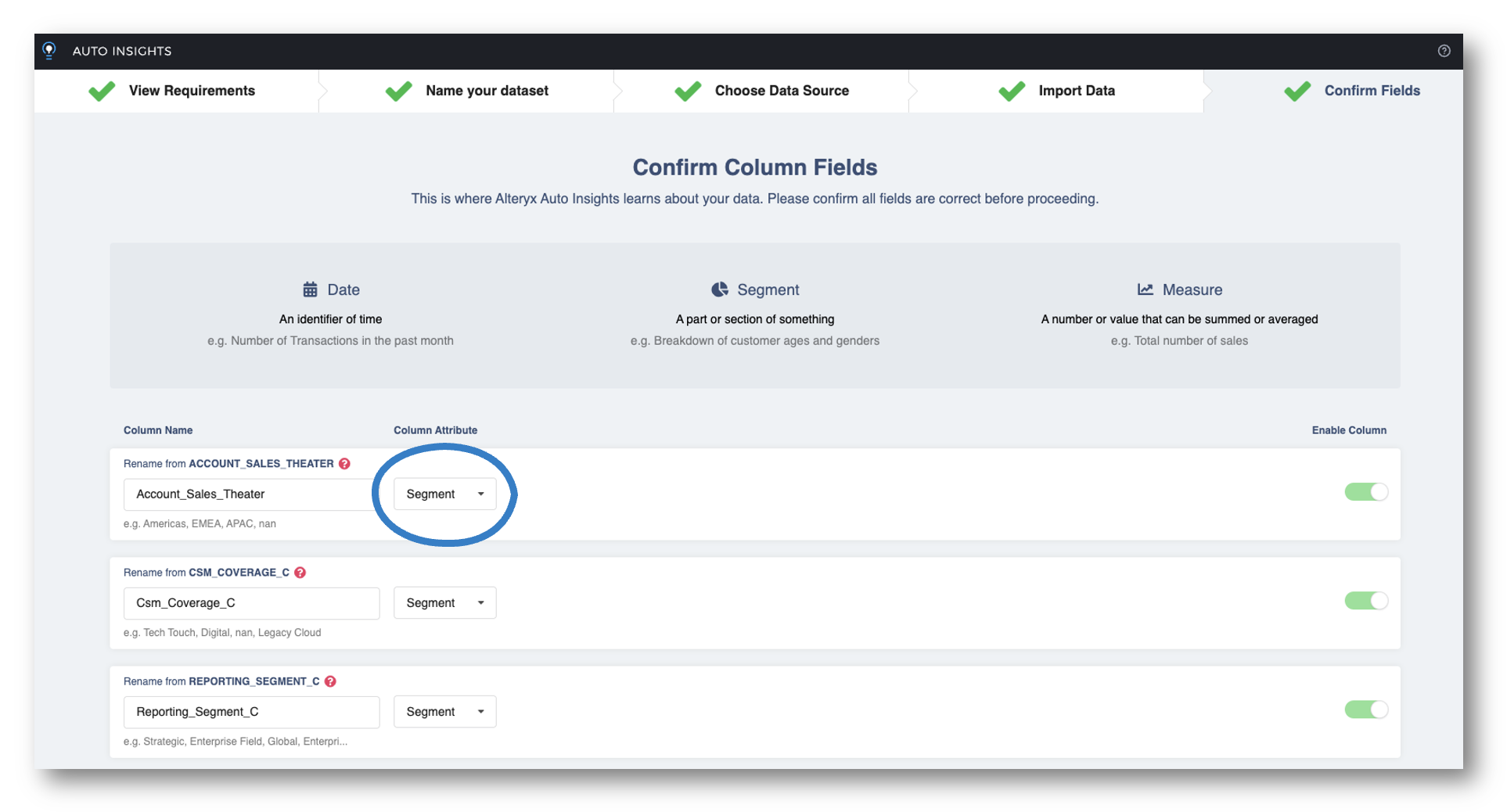This screenshot has width=1507, height=812.
Task: Click the calendar icon above Date
Action: point(311,289)
